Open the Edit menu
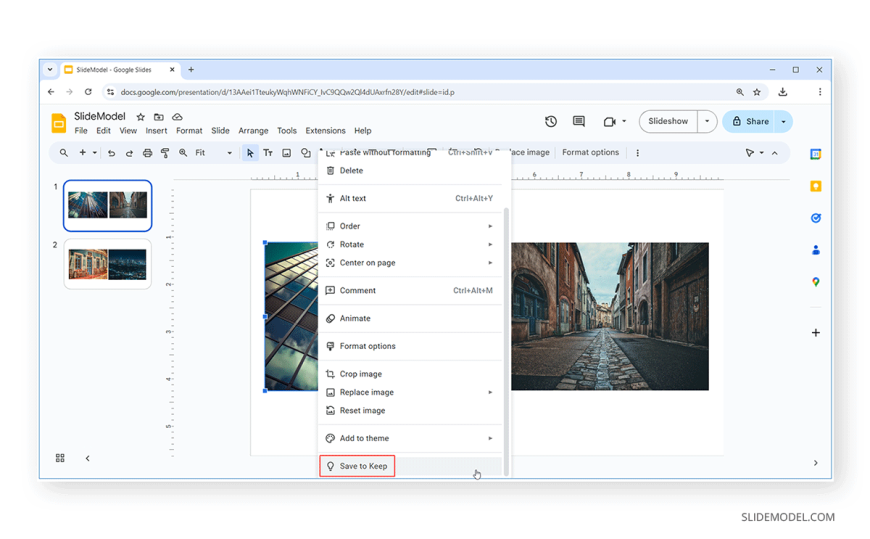The width and height of the screenshot is (870, 539). pyautogui.click(x=103, y=130)
